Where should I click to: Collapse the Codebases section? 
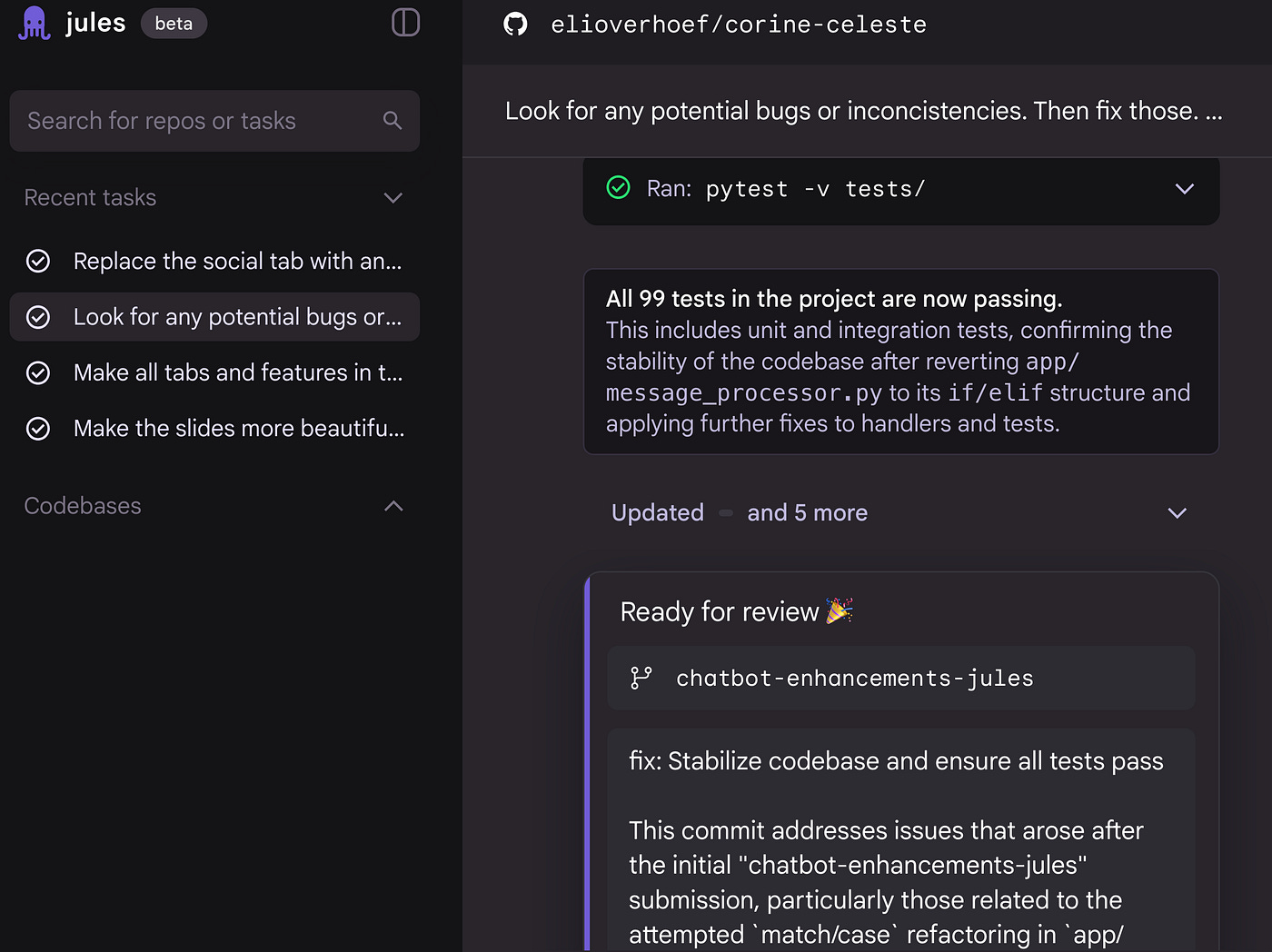393,506
